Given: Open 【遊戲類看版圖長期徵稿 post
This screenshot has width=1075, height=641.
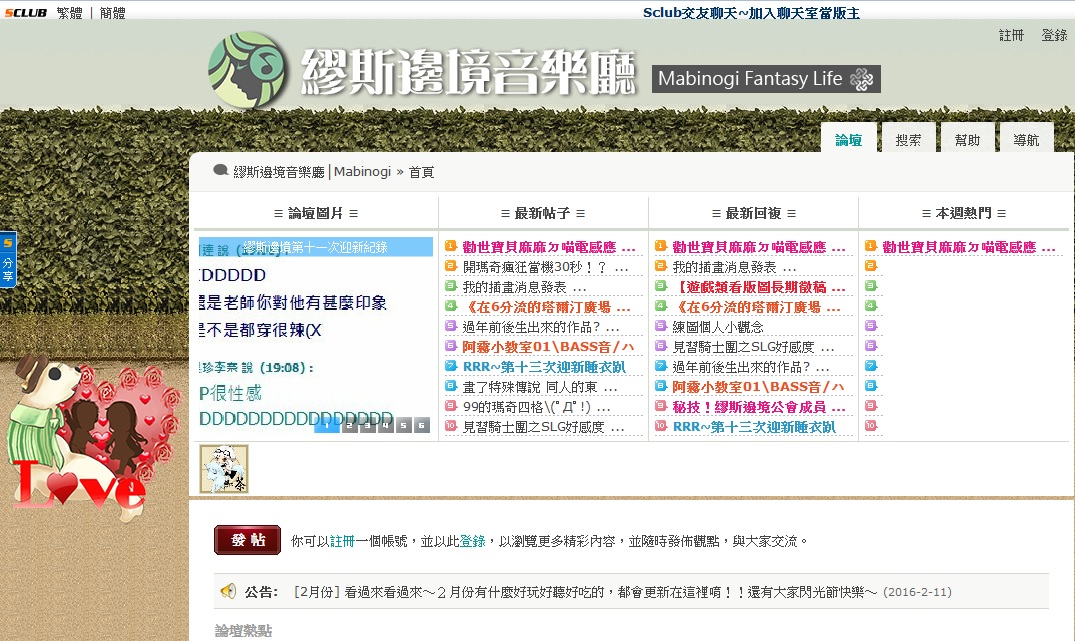Looking at the screenshot, I should coord(759,287).
